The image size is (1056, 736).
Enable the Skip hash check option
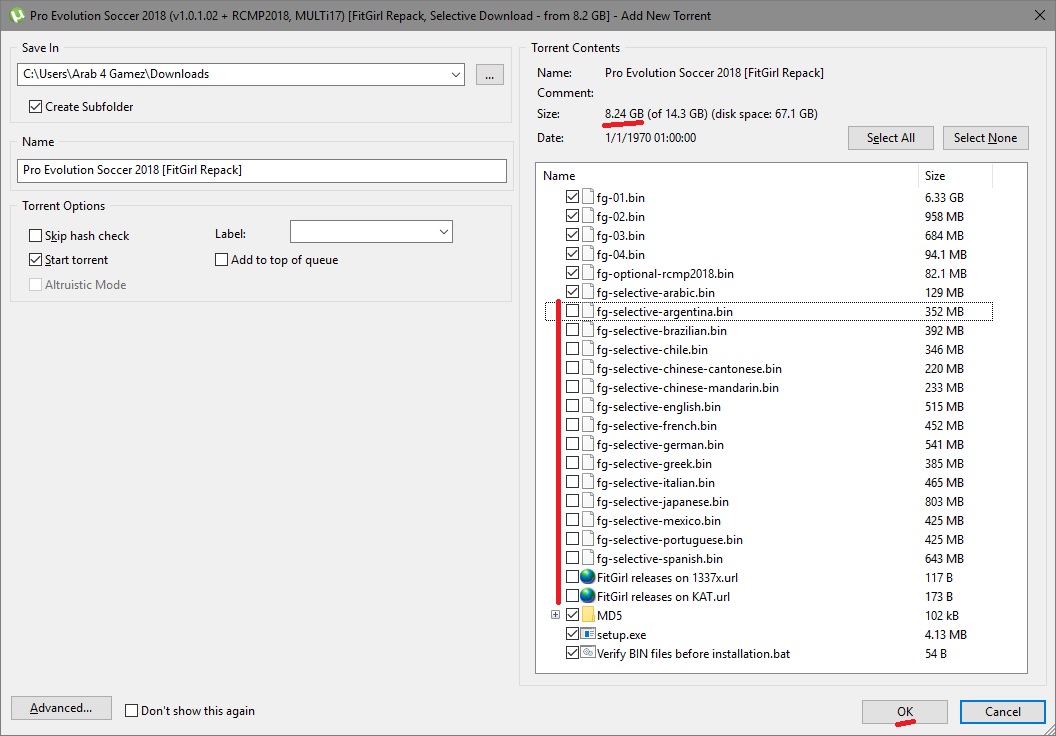point(36,236)
